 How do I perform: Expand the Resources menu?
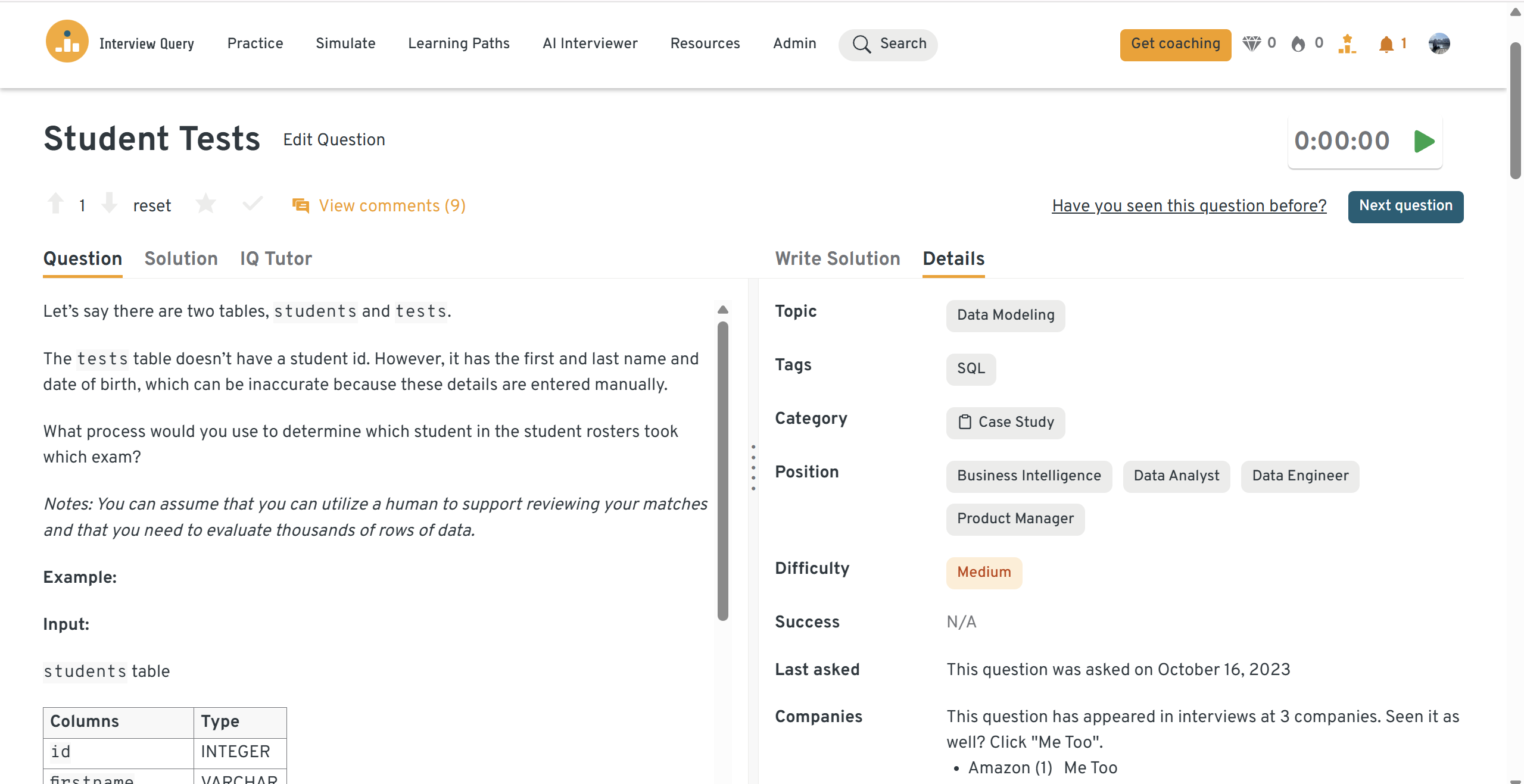tap(705, 43)
